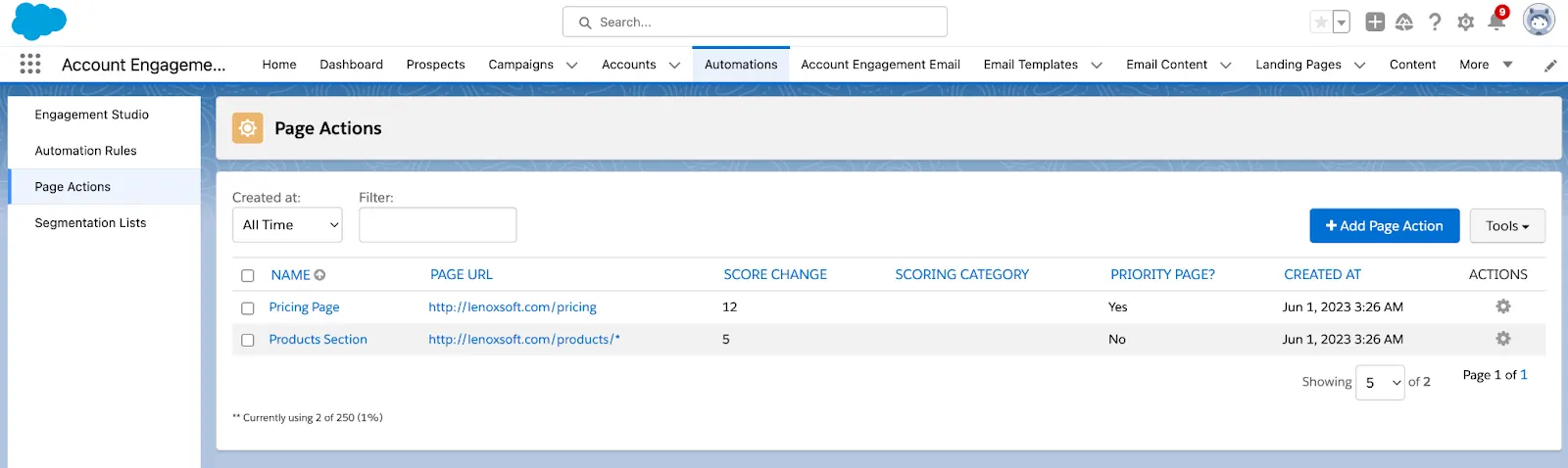Image resolution: width=1568 pixels, height=468 pixels.
Task: Open the Accounts tab
Action: [628, 65]
